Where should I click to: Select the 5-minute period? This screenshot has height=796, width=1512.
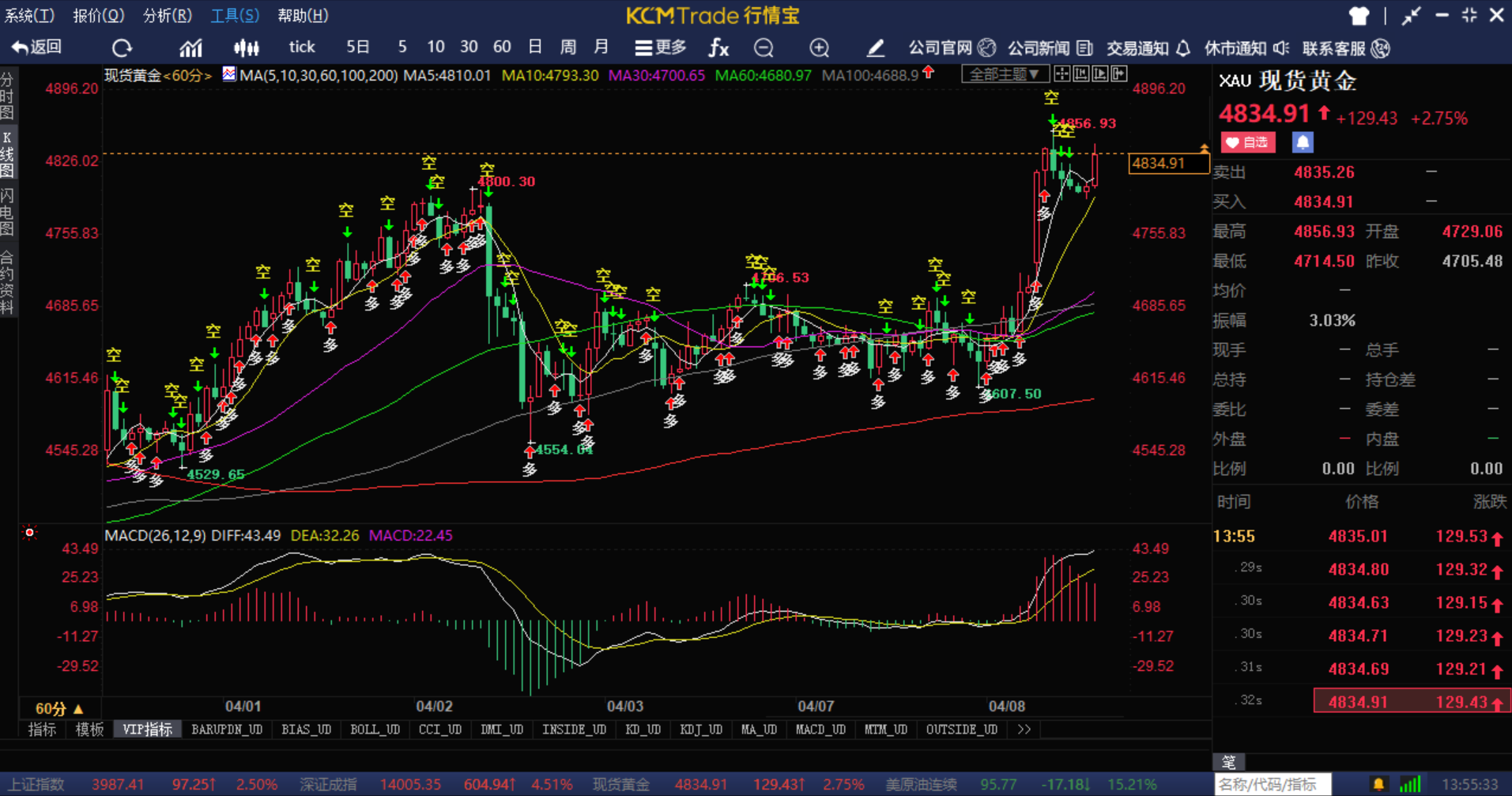coord(402,47)
